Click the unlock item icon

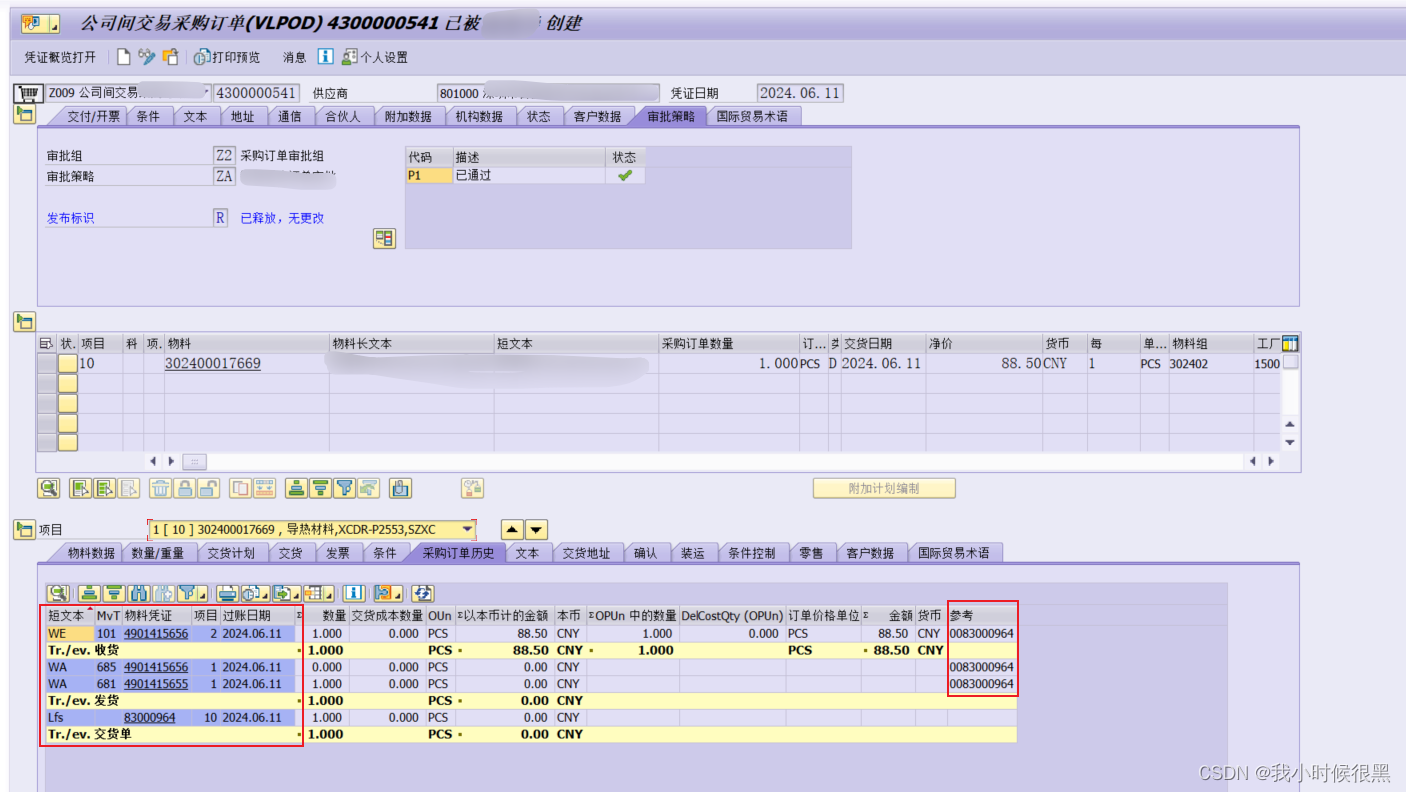tap(208, 489)
